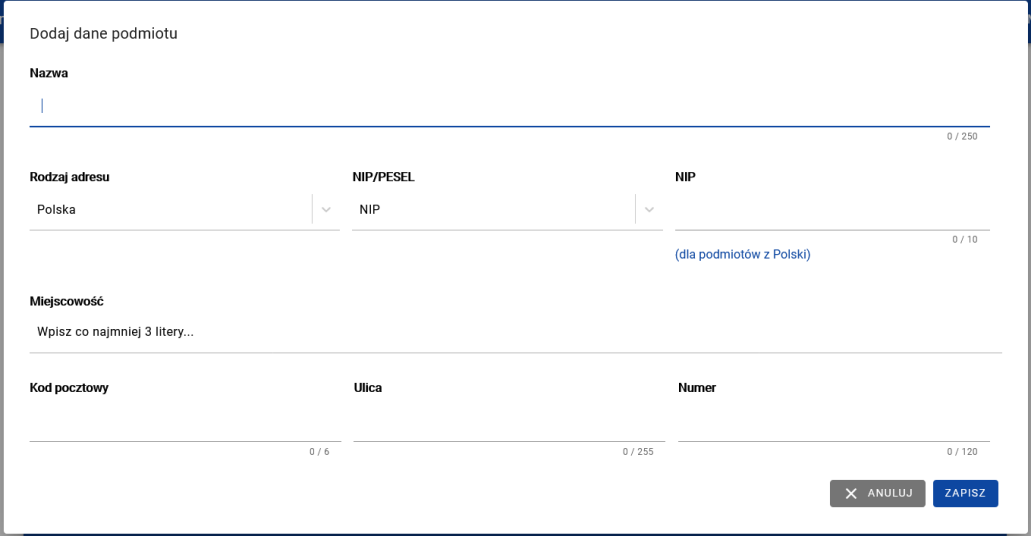The height and width of the screenshot is (536, 1031).
Task: Click the Ulica input field
Action: 509,426
